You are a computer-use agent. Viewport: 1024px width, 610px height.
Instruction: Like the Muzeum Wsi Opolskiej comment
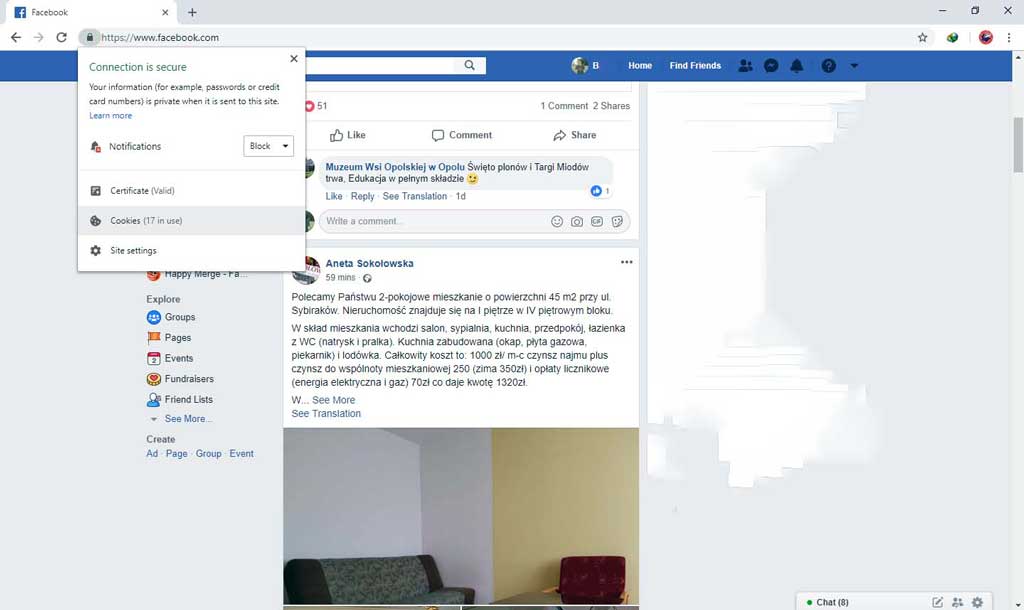pyautogui.click(x=334, y=196)
